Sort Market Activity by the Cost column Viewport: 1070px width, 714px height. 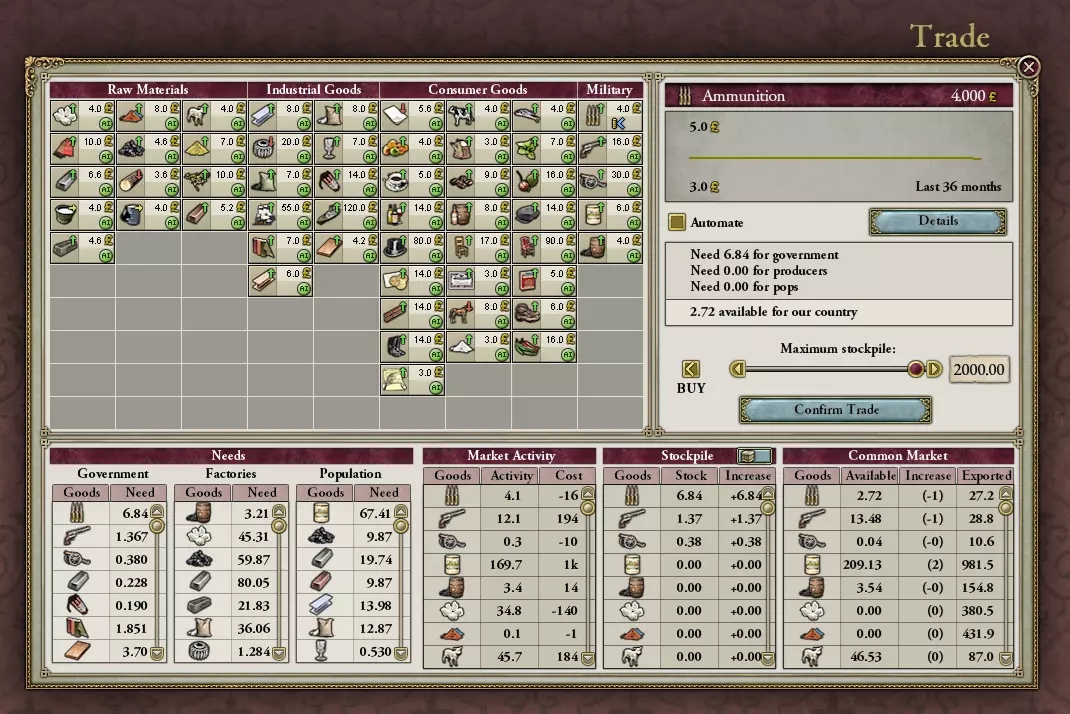[568, 475]
